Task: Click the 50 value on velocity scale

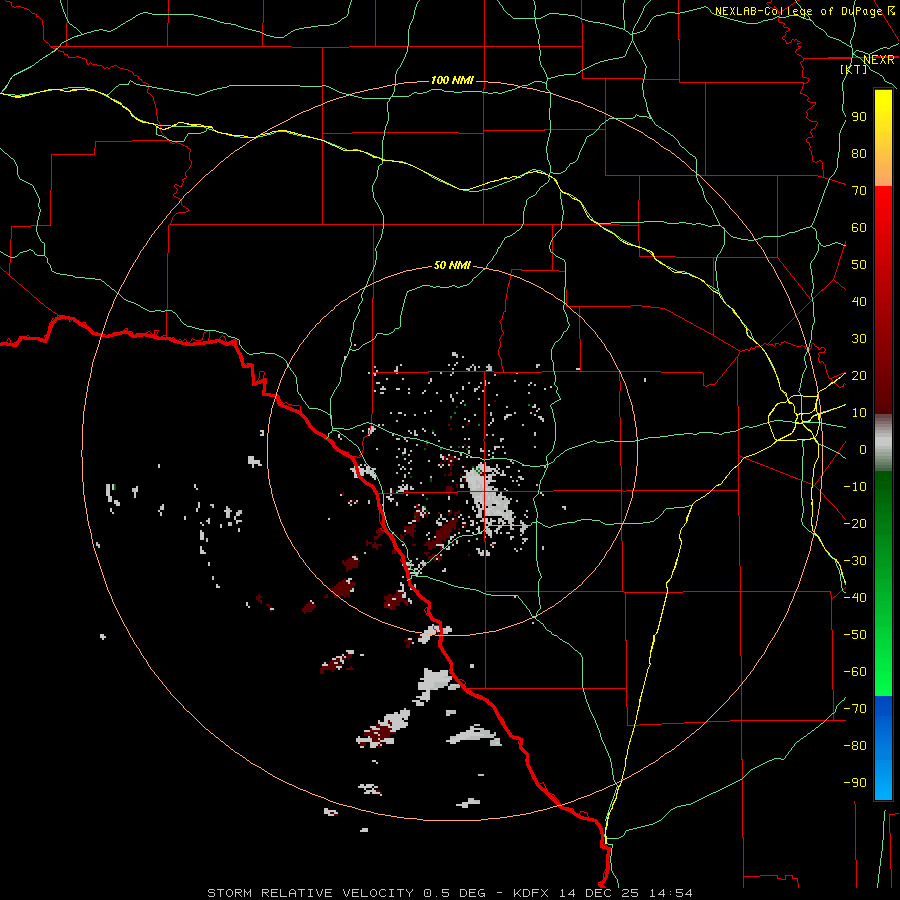Action: pos(859,265)
